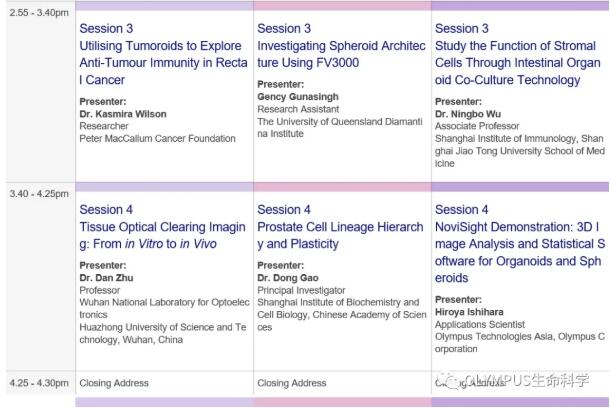Click the 4.25 - 4.30pm time slot
Image resolution: width=611 pixels, height=408 pixels.
coord(39,383)
